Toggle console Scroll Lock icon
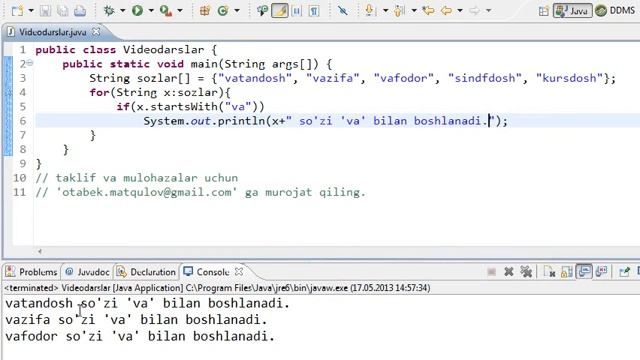Image resolution: width=640 pixels, height=360 pixels. (x=567, y=272)
